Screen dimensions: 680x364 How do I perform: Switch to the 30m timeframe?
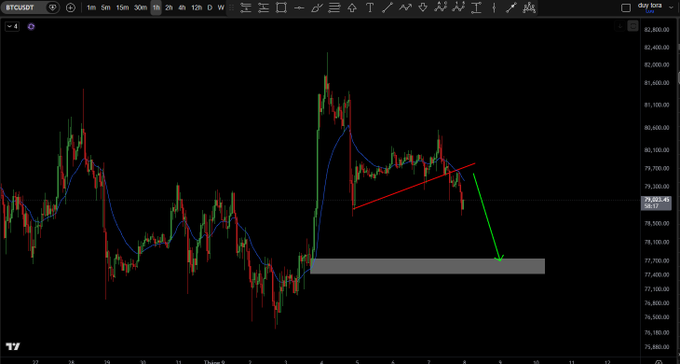pyautogui.click(x=140, y=7)
